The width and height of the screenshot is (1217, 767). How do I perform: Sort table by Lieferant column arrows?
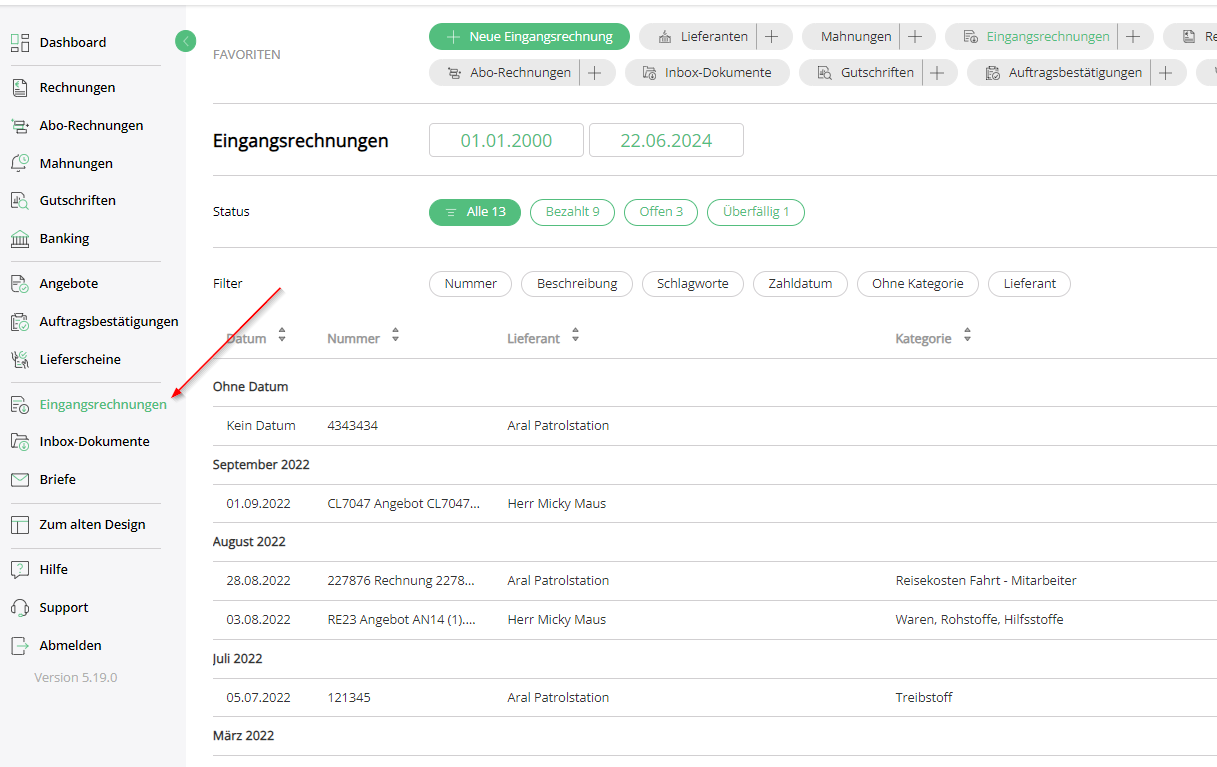click(575, 336)
